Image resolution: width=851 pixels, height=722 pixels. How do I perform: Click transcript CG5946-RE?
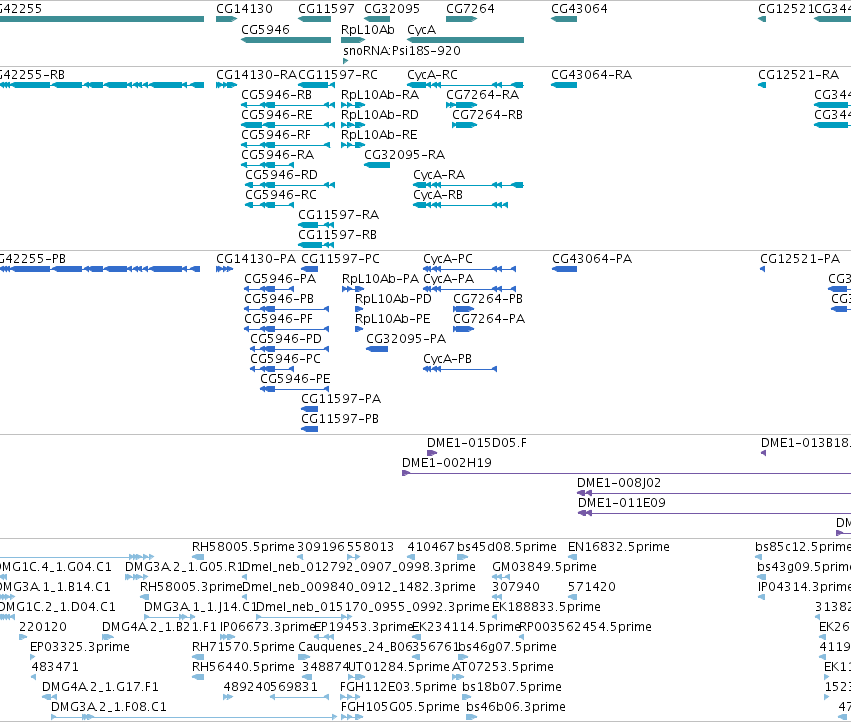click(x=277, y=115)
